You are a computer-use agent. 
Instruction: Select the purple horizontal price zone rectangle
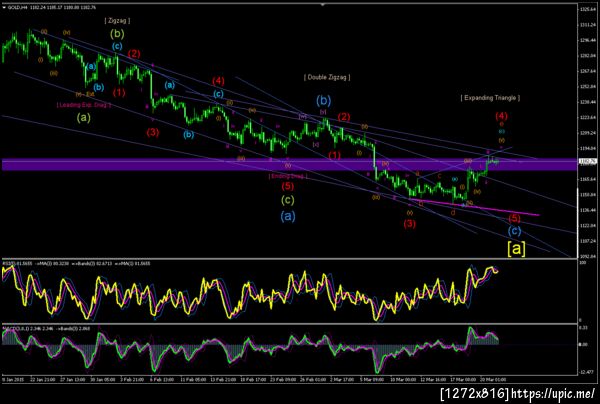pos(289,164)
